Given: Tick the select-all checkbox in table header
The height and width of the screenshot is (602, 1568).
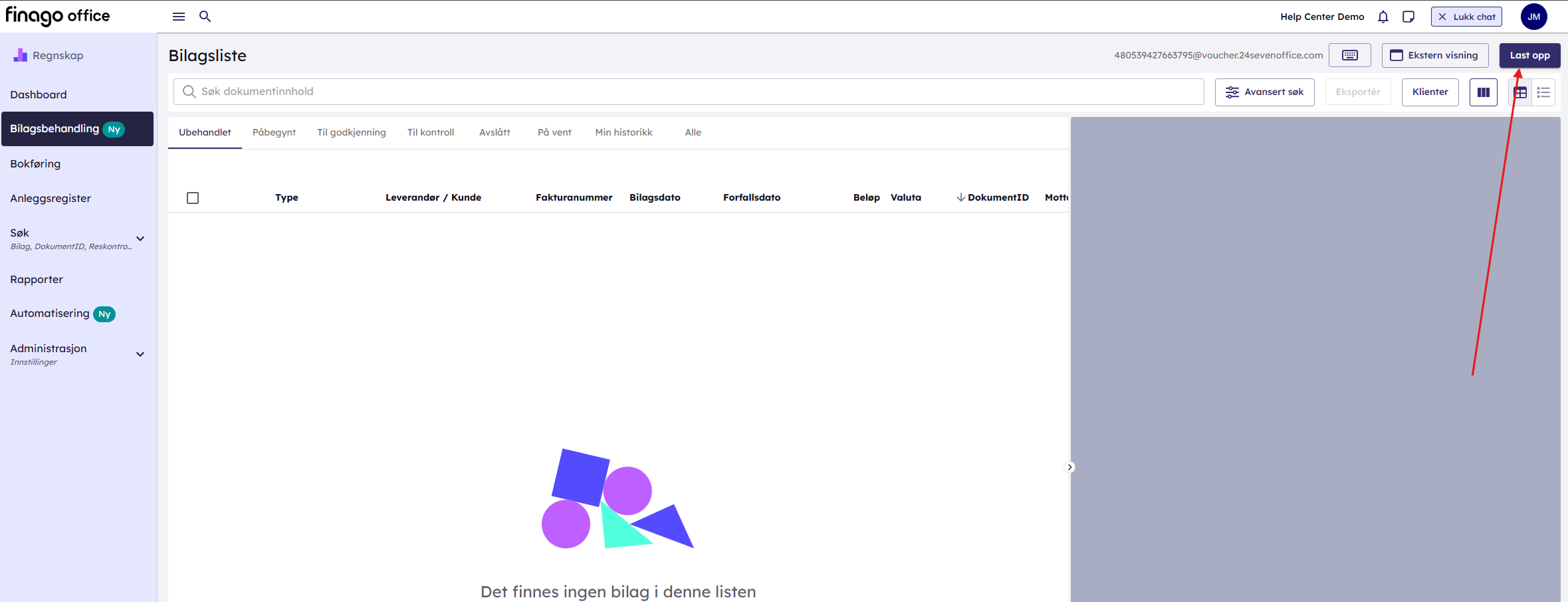Looking at the screenshot, I should point(193,198).
